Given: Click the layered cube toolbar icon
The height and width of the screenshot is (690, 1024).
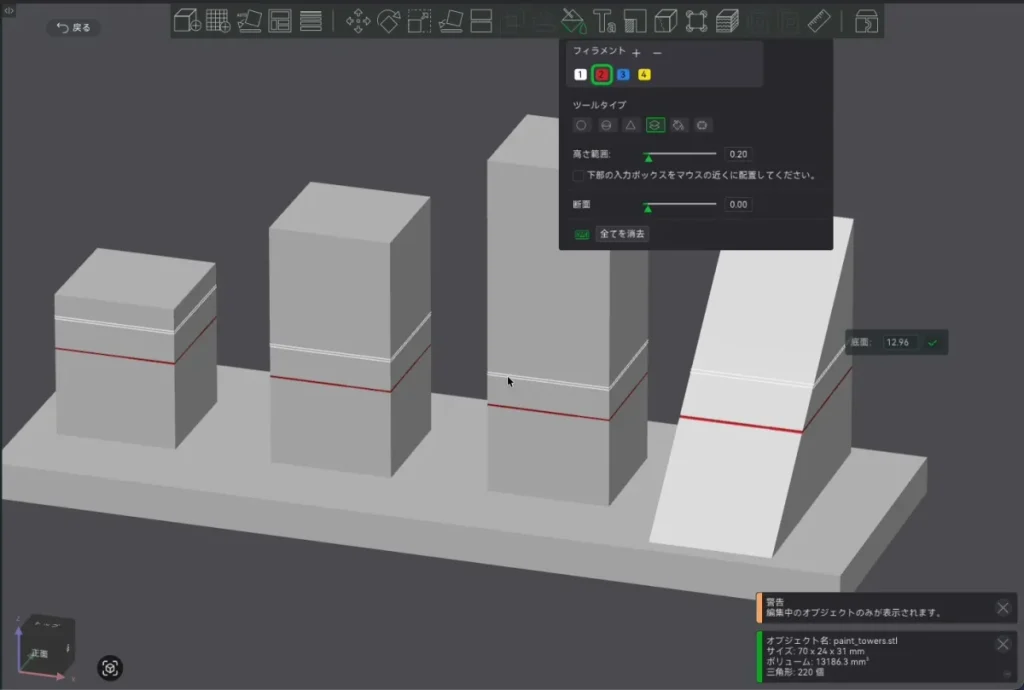Looking at the screenshot, I should tap(727, 21).
